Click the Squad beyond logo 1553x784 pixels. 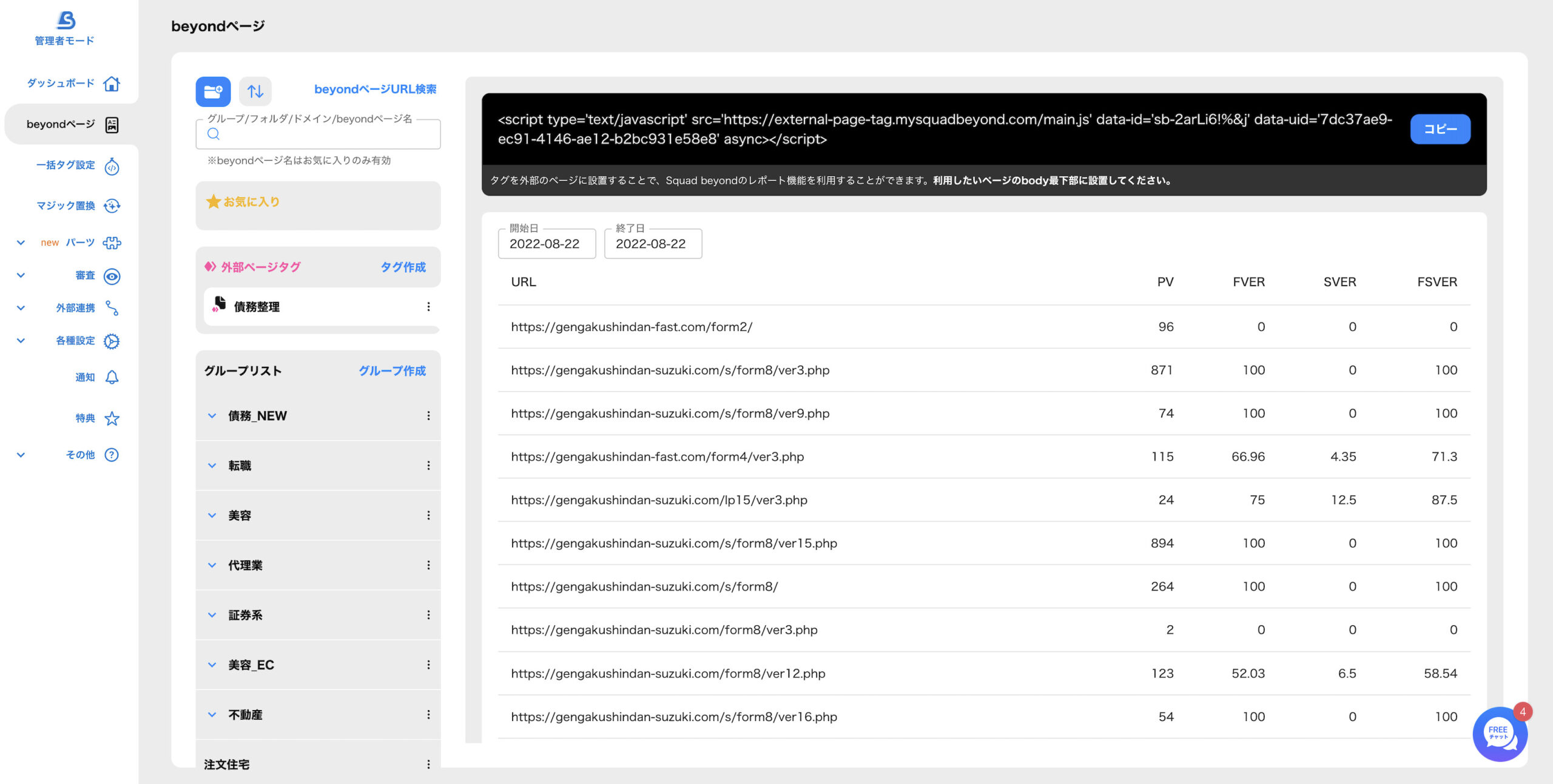66,20
